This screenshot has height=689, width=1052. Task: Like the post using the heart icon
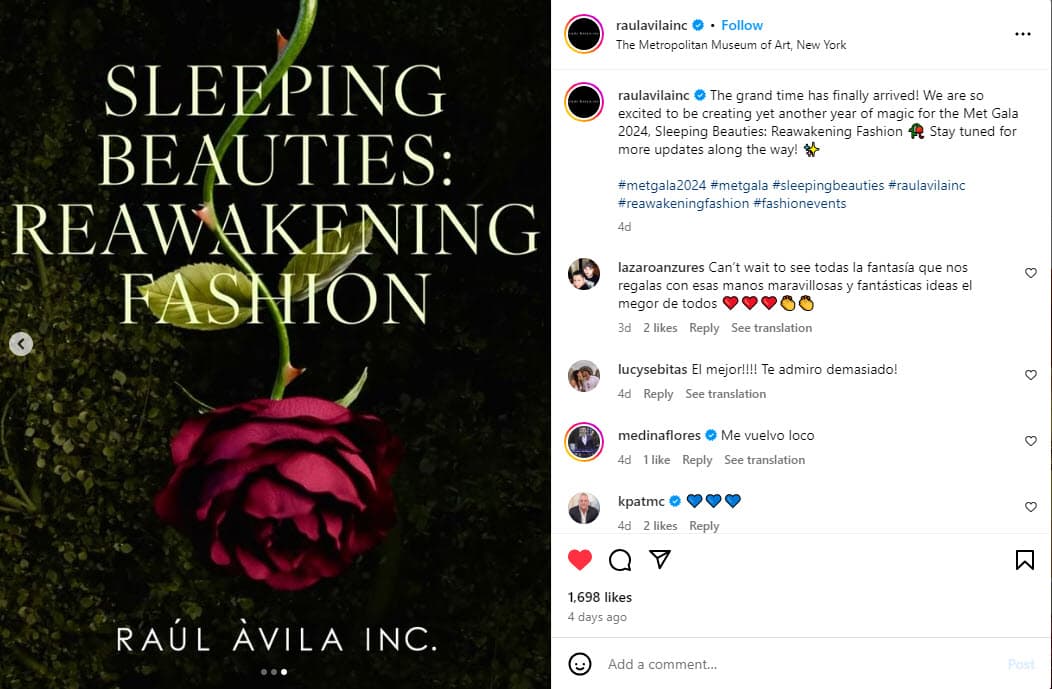tap(580, 560)
